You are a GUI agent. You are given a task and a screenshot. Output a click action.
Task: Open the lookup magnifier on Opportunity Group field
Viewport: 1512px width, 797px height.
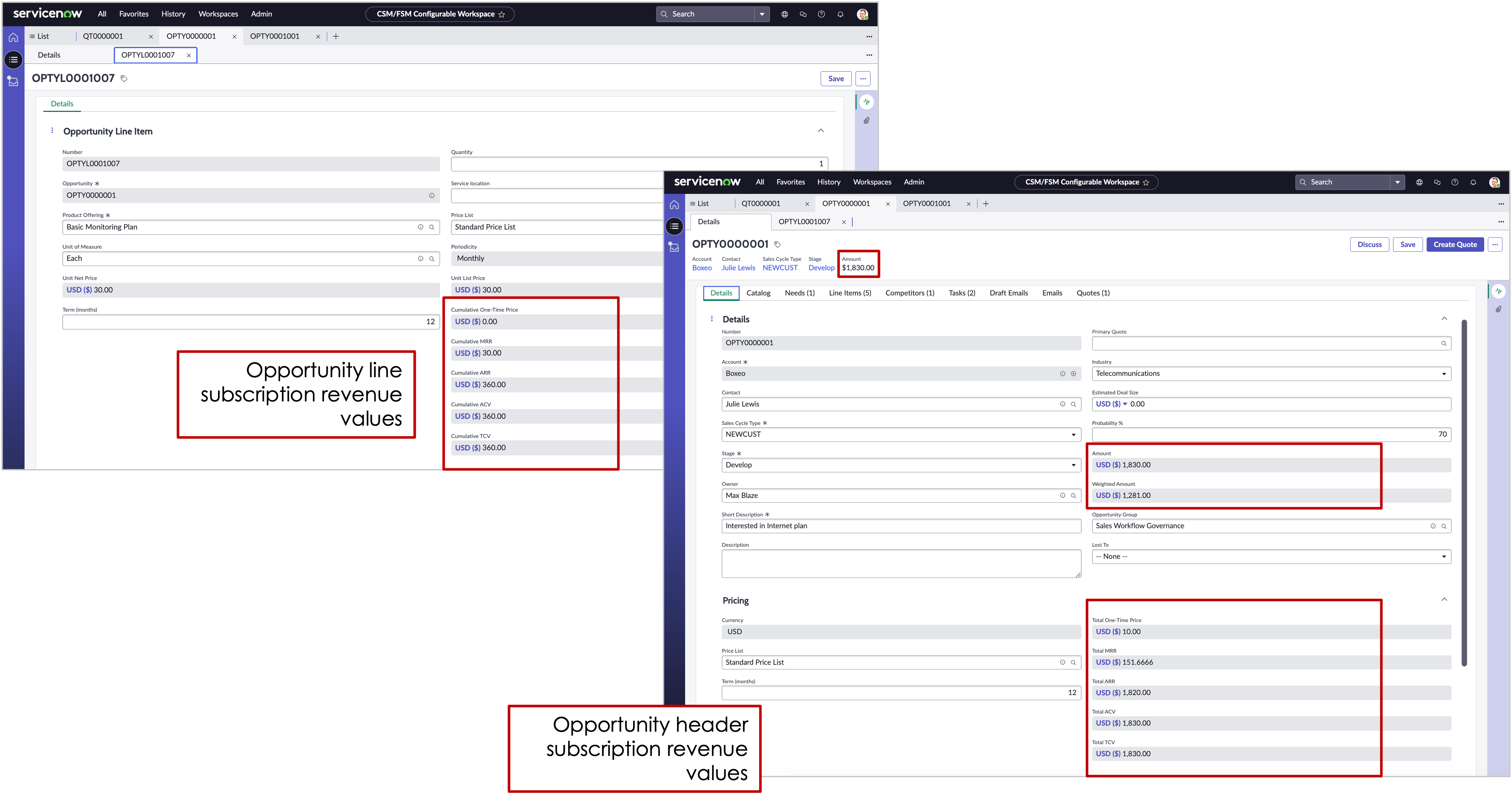click(1444, 527)
